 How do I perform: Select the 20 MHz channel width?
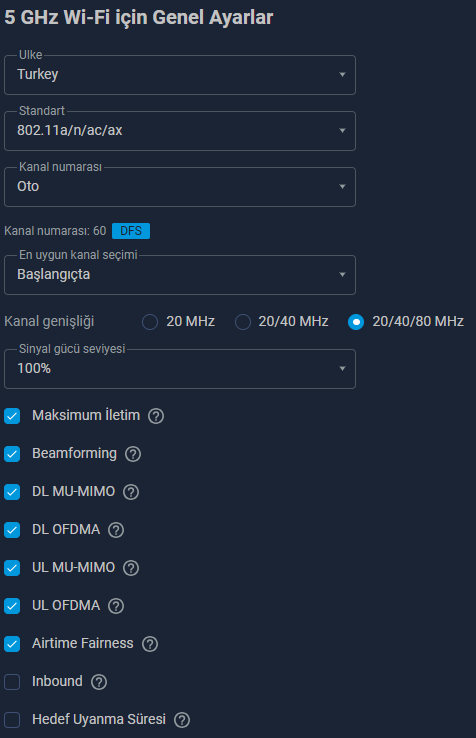click(150, 322)
